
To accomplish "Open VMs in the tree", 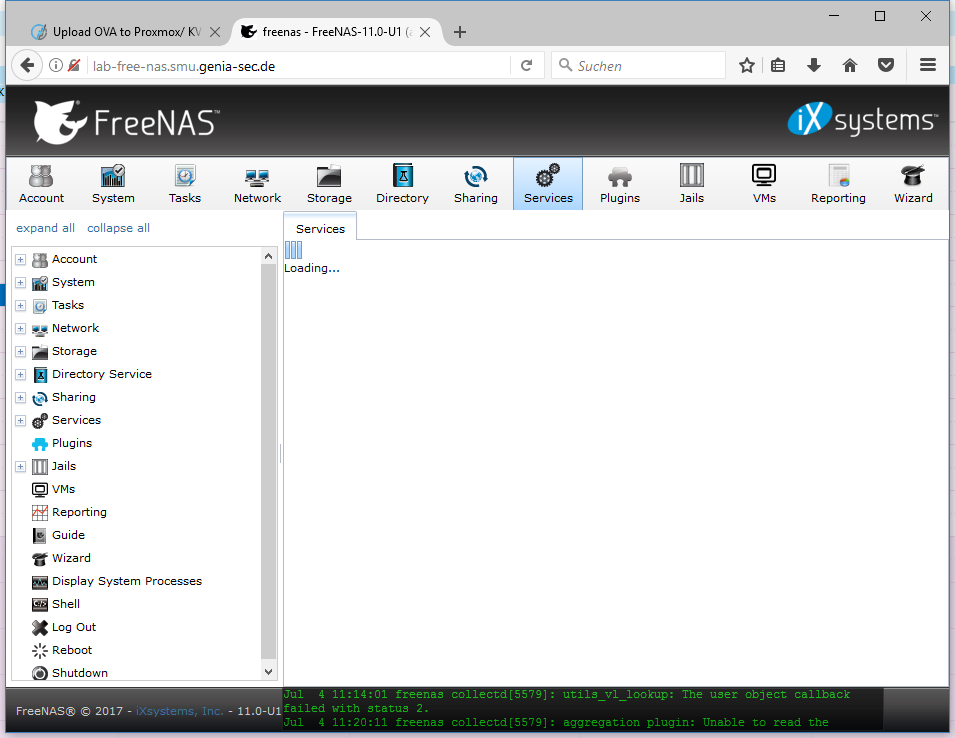I will pyautogui.click(x=63, y=489).
